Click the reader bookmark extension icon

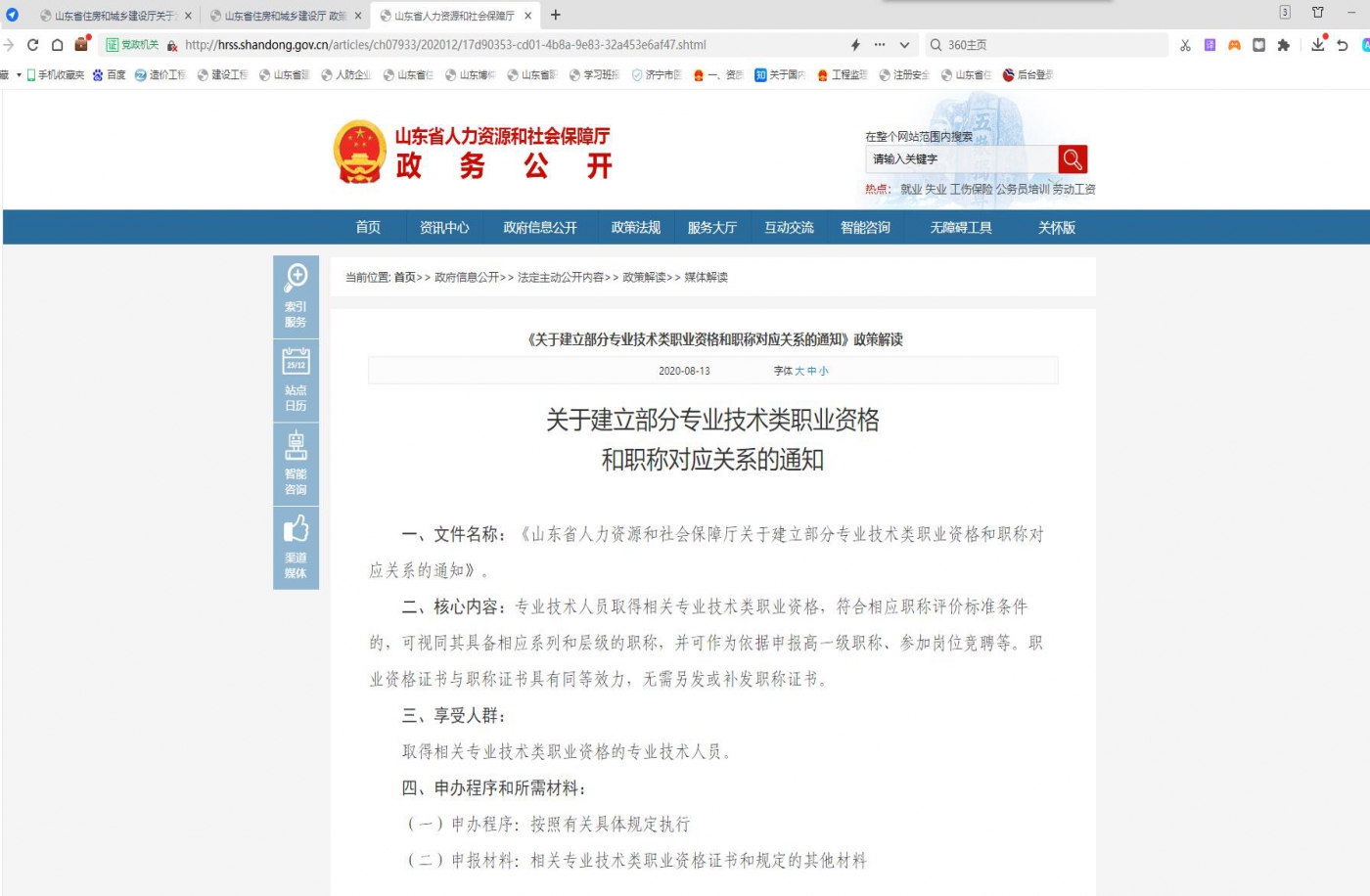(1258, 45)
